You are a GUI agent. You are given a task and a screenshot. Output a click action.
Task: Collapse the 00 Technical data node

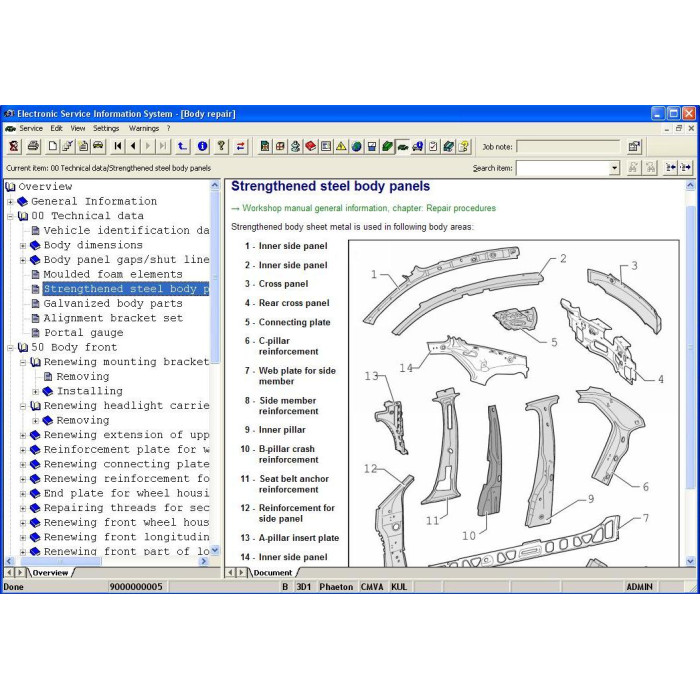[10, 217]
